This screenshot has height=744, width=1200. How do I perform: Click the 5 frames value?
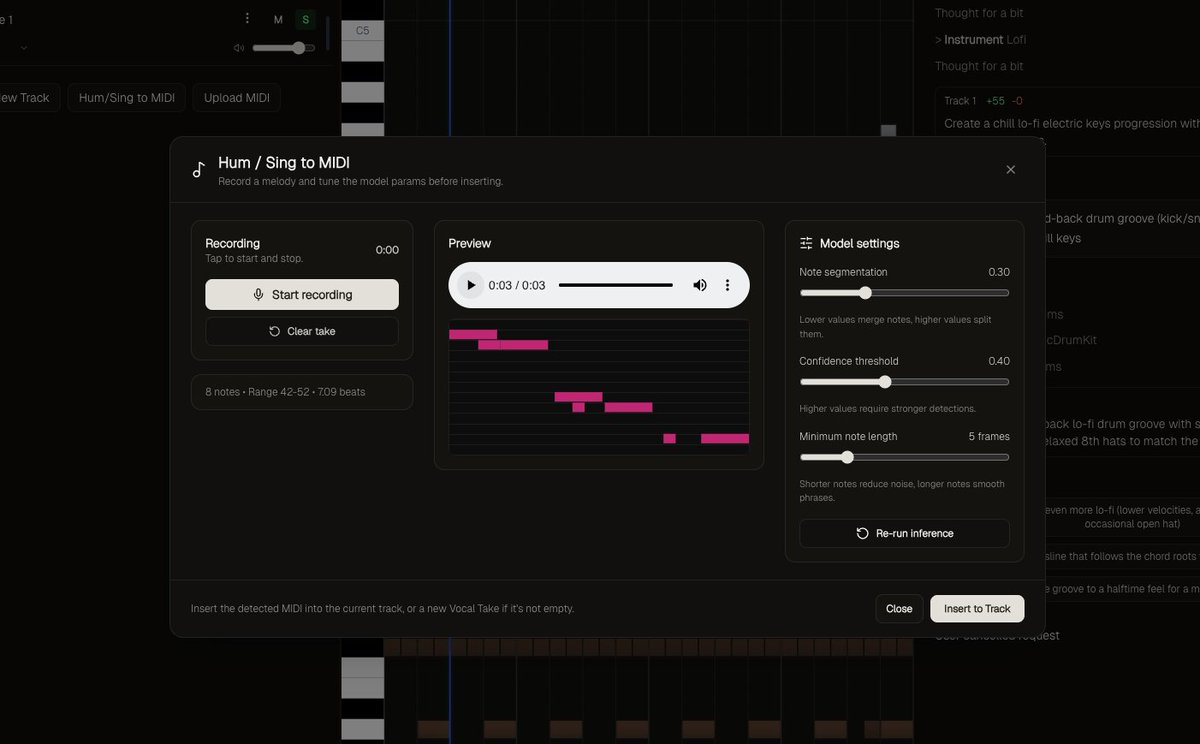(989, 436)
